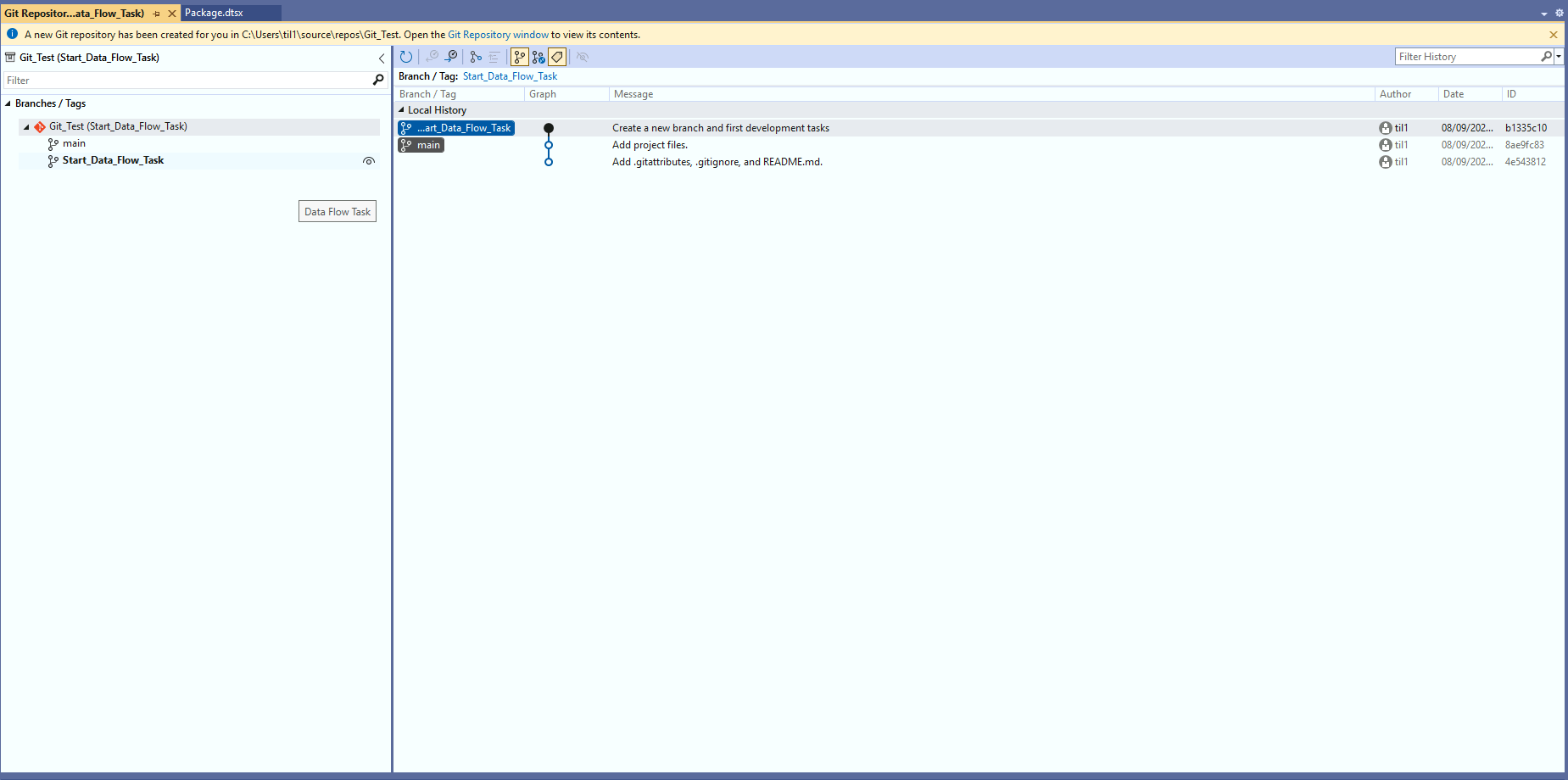Click the branch icon next to main in tree
This screenshot has width=1568, height=780.
pos(53,144)
